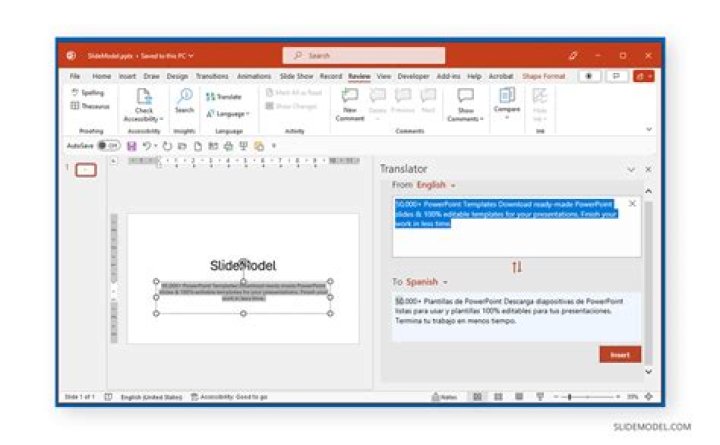Start the slide show from the quick access toolbar
The height and width of the screenshot is (445, 720).
point(243,146)
